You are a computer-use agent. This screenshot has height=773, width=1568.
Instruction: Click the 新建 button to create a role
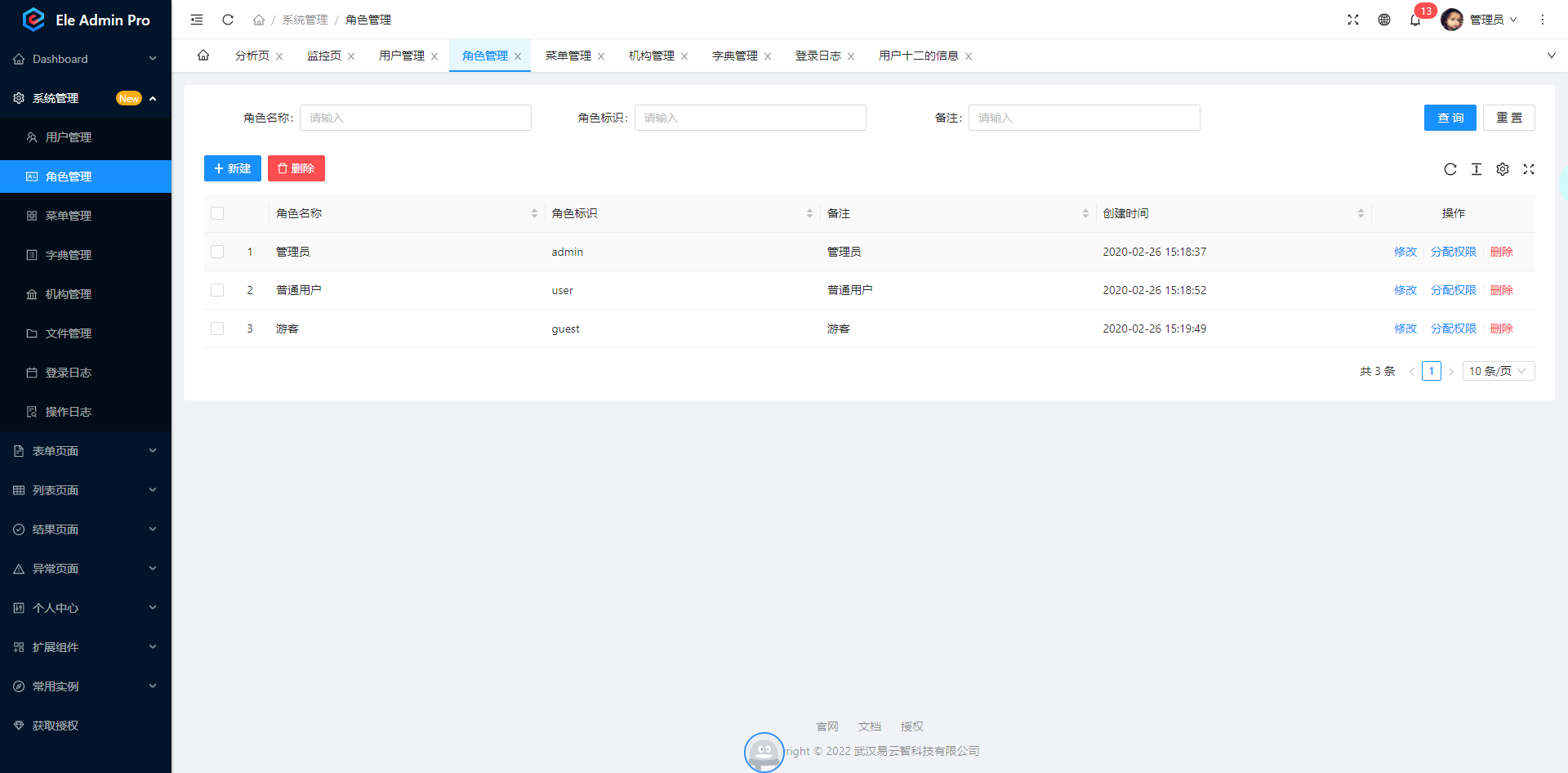pyautogui.click(x=232, y=168)
